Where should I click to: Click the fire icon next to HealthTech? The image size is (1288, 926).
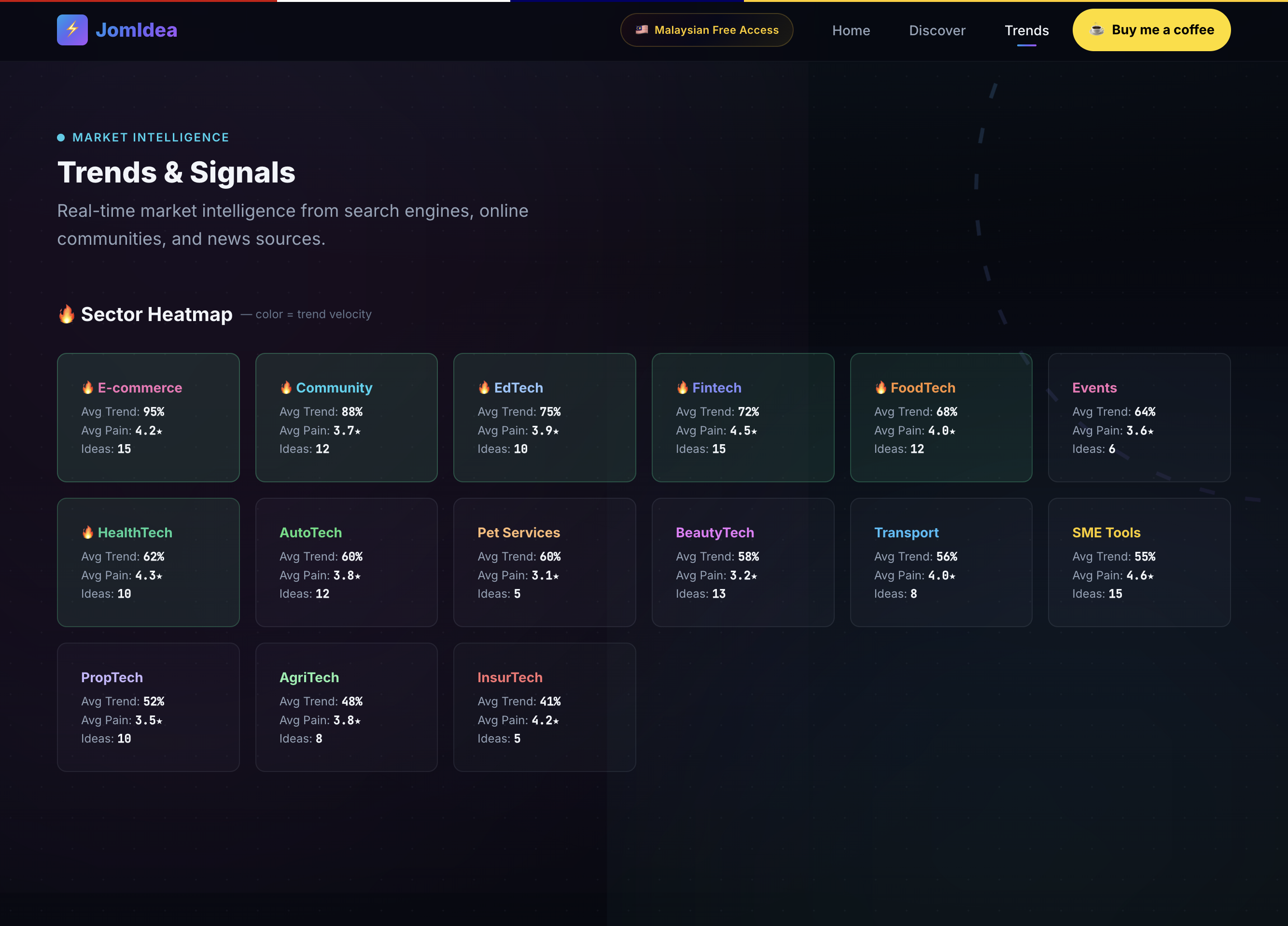87,533
